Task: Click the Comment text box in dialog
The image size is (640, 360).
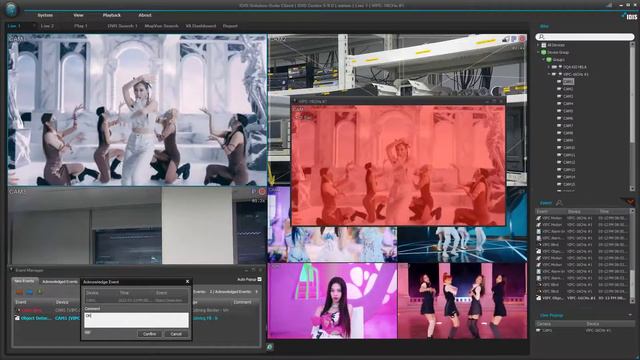Action: 136,320
